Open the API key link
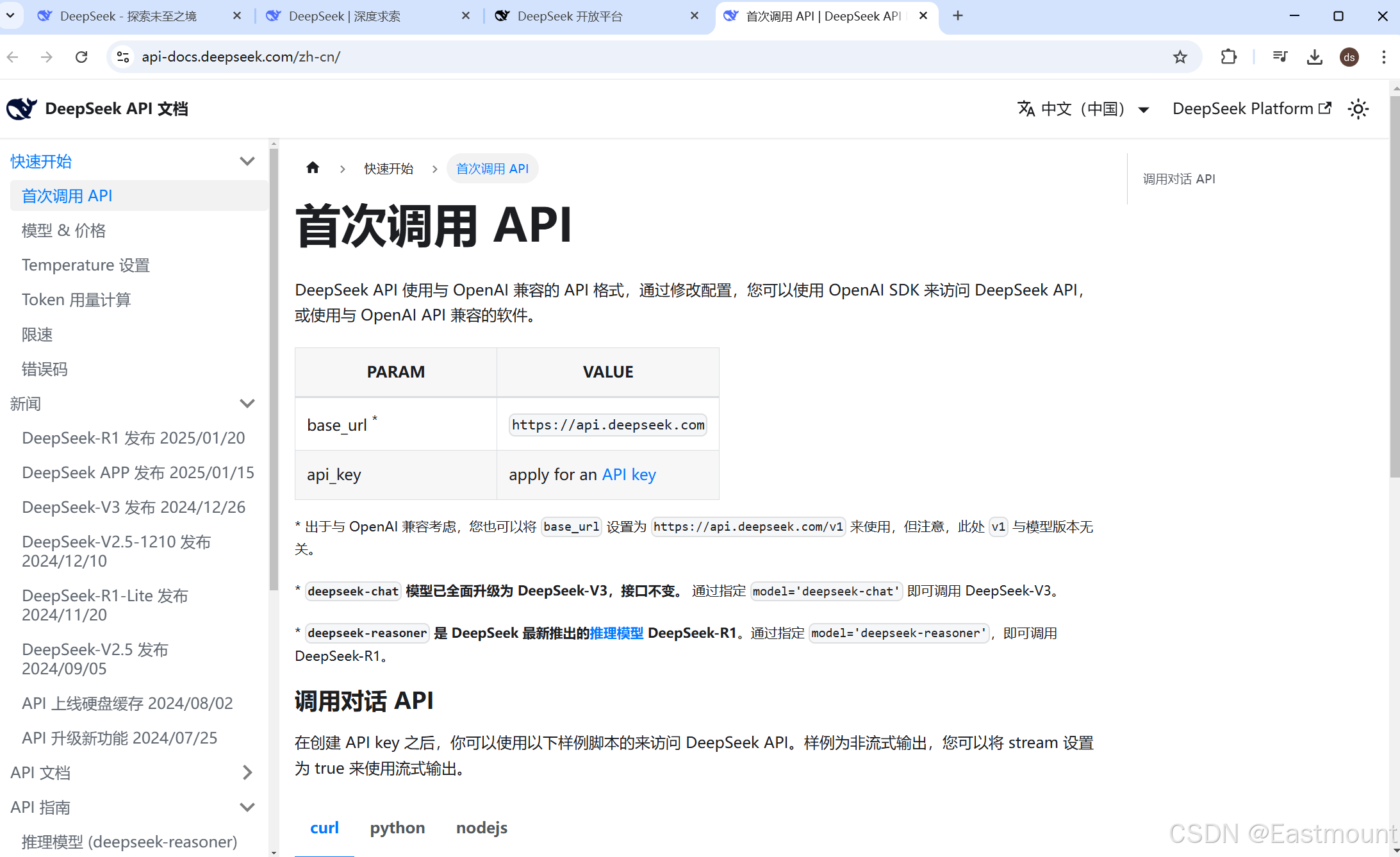This screenshot has width=1400, height=857. pyautogui.click(x=629, y=474)
